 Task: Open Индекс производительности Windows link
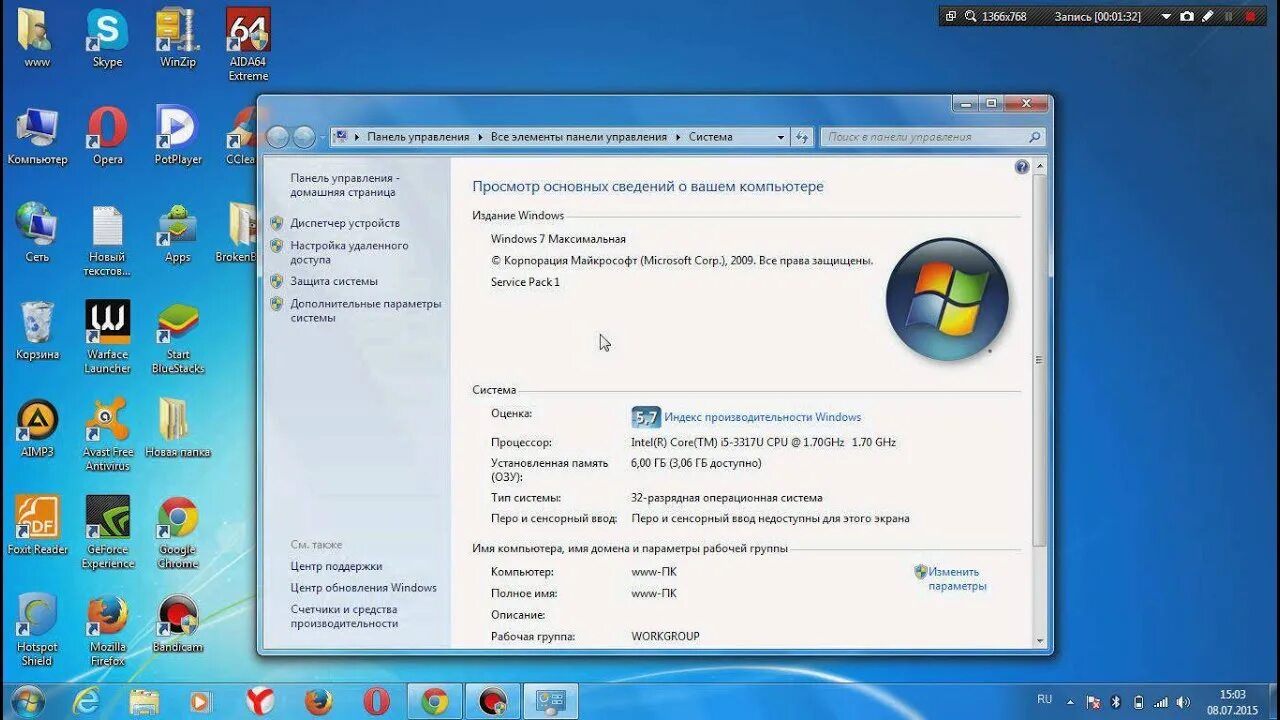coord(762,417)
